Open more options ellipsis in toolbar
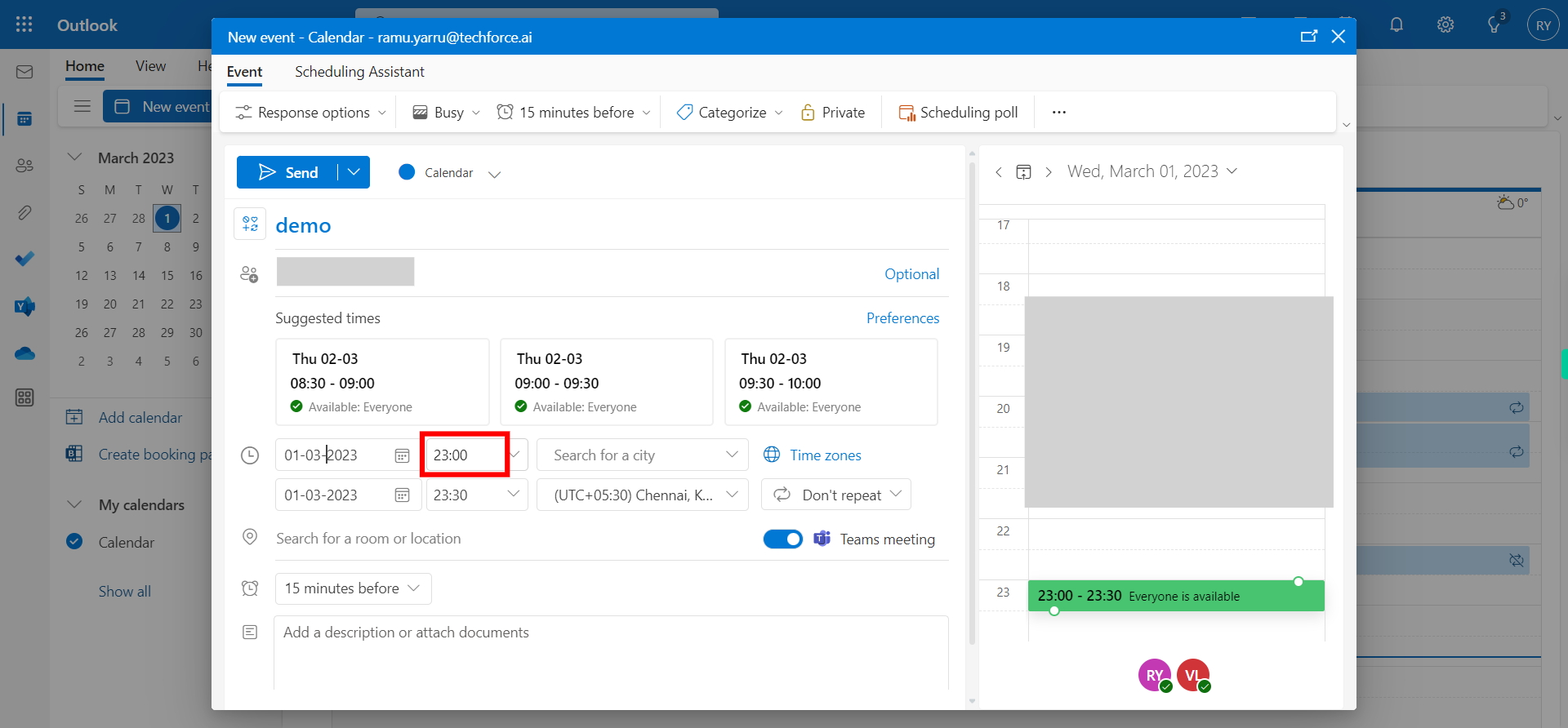The image size is (1568, 728). coord(1058,112)
